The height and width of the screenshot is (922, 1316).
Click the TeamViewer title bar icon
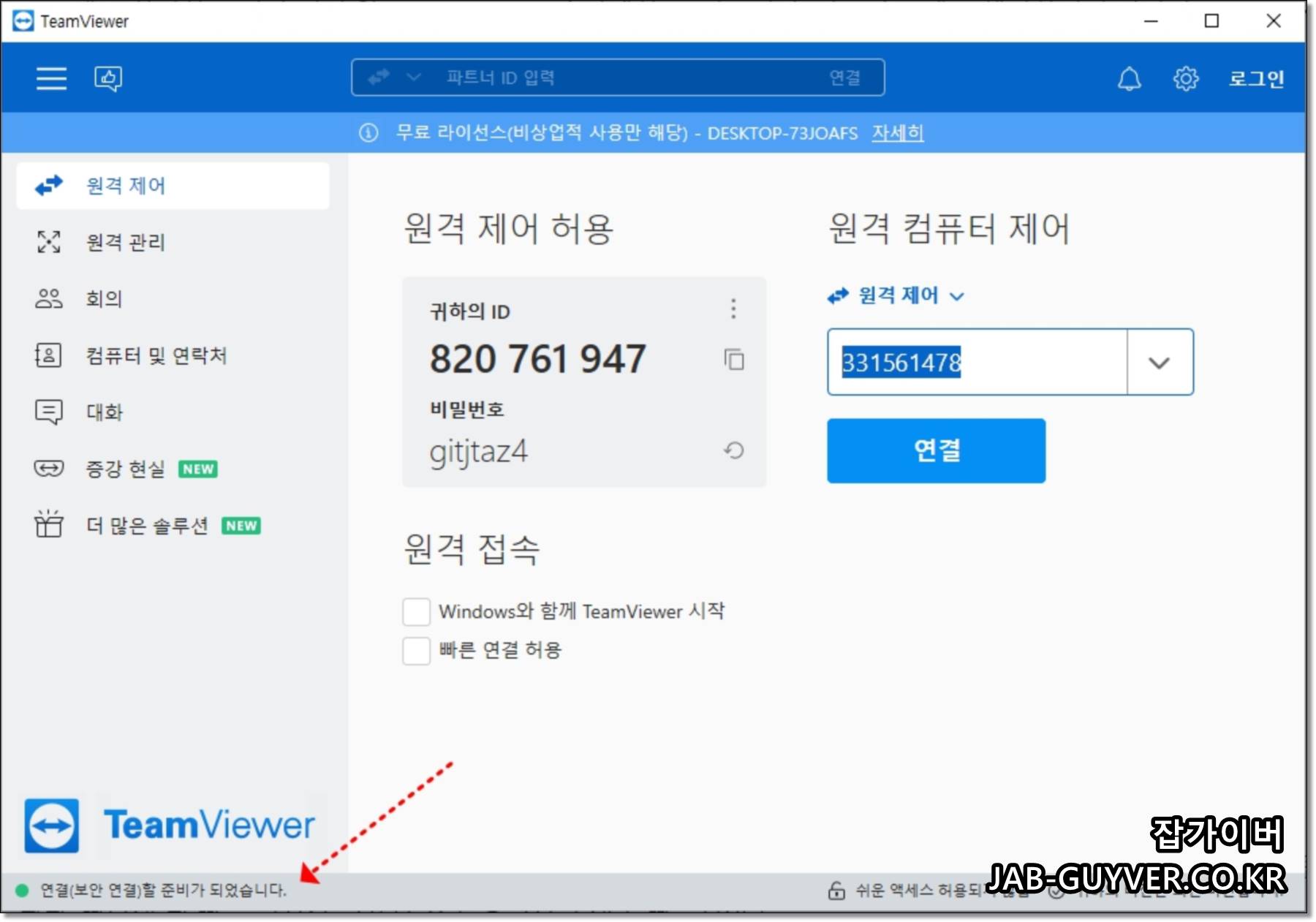tap(23, 21)
